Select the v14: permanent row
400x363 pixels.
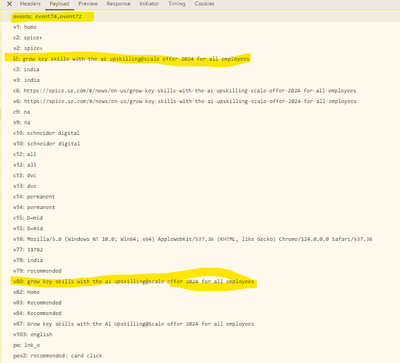pos(34,207)
